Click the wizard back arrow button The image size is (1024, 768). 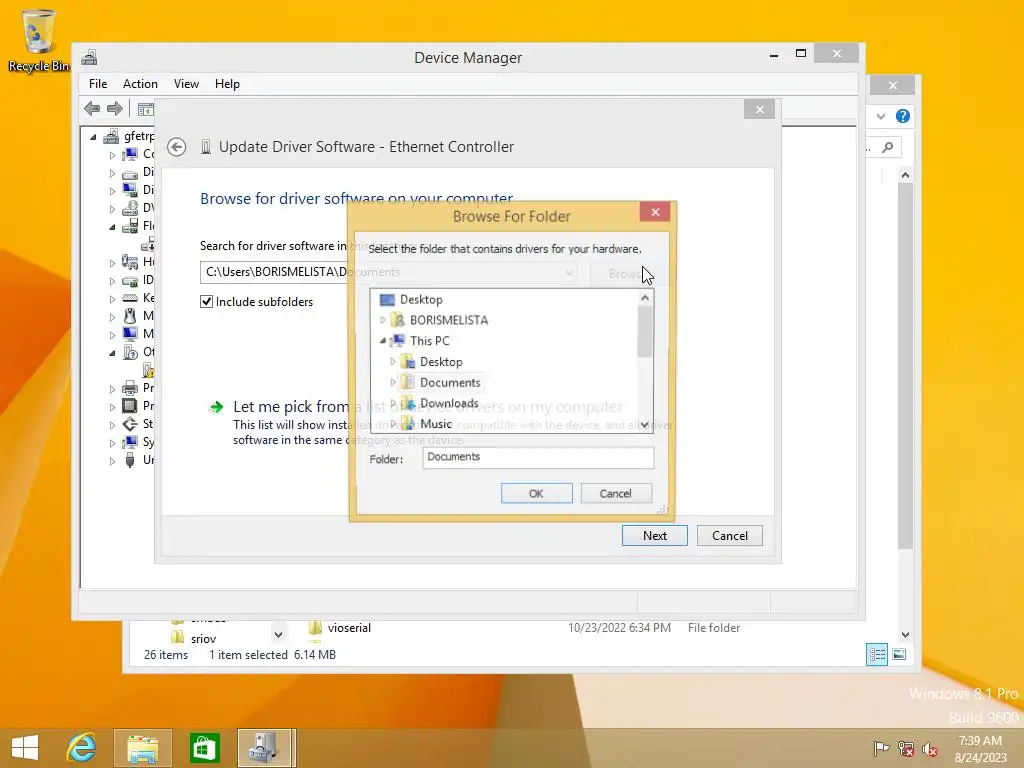[176, 147]
